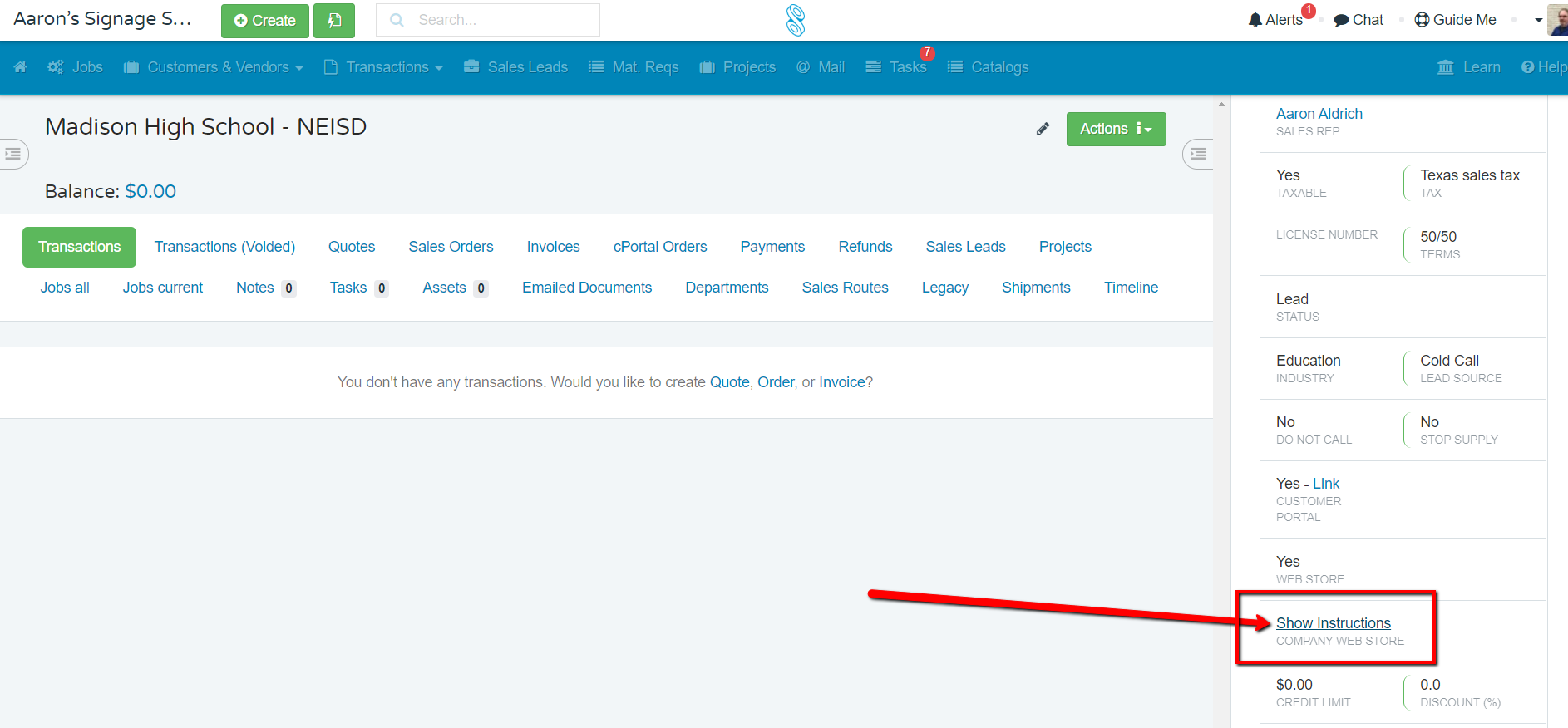
Task: Open the Learn page
Action: tap(1469, 67)
